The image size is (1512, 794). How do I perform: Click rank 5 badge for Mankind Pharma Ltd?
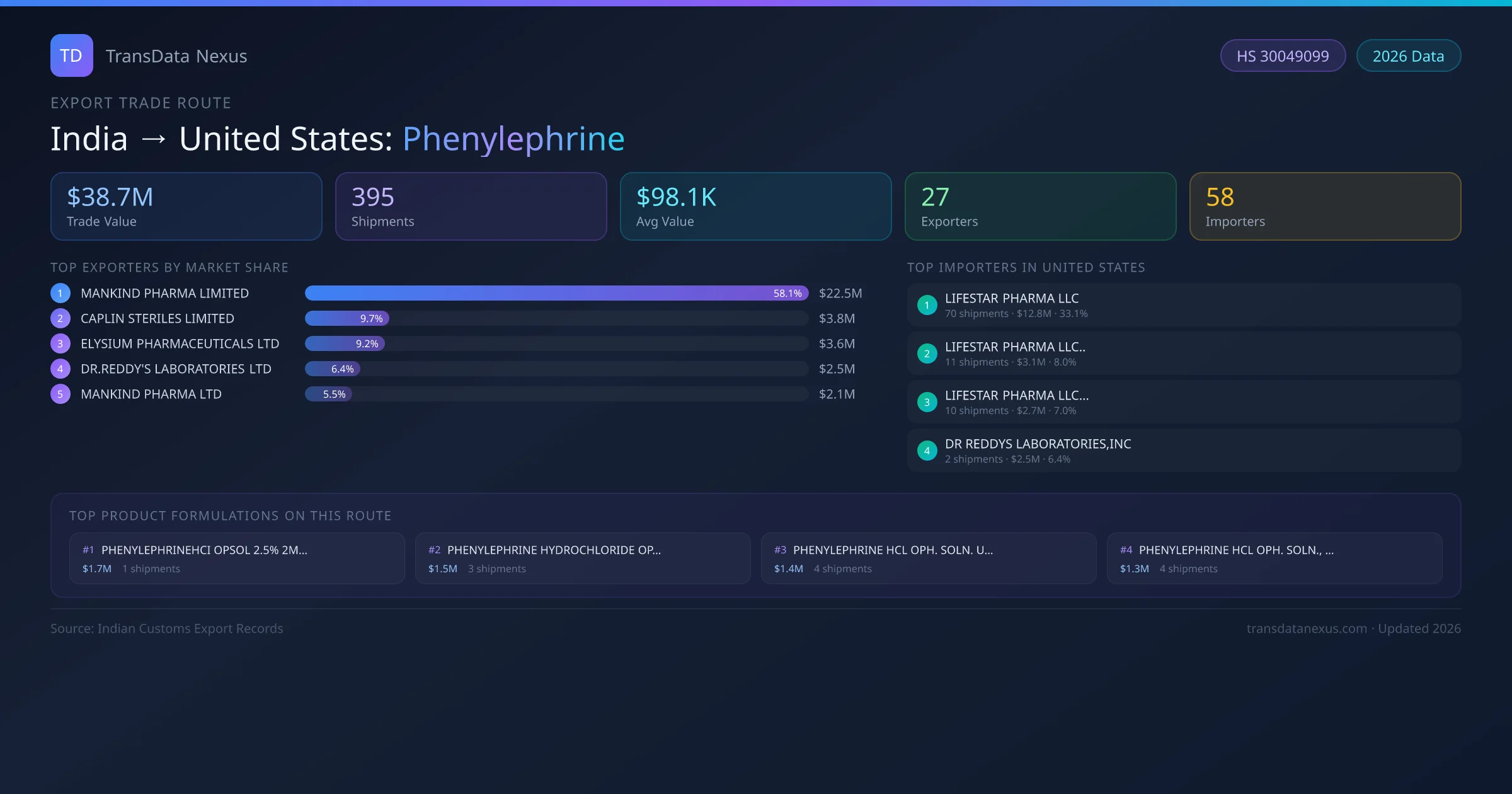tap(60, 394)
